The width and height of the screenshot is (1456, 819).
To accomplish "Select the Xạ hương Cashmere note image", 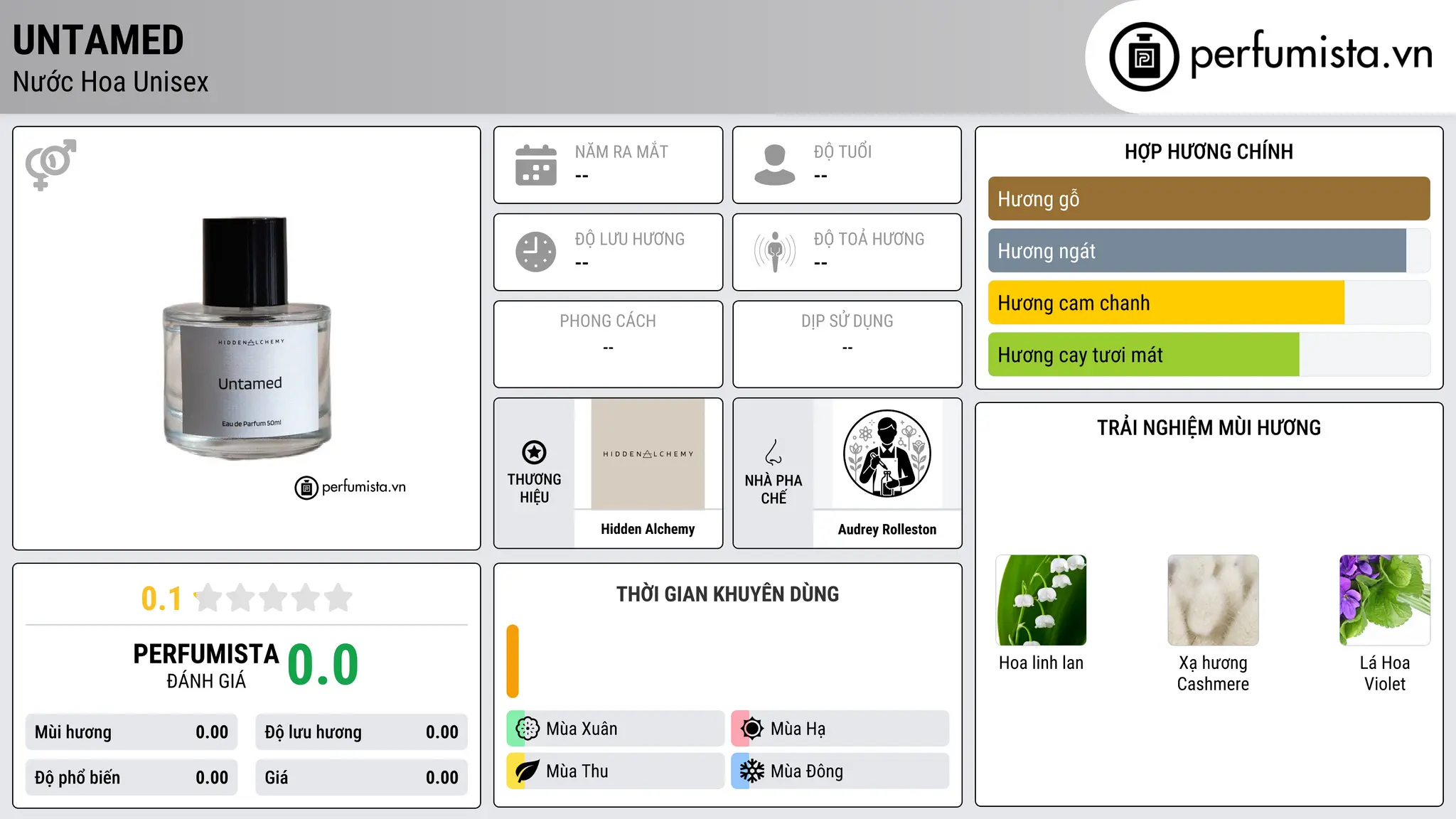I will point(1213,600).
